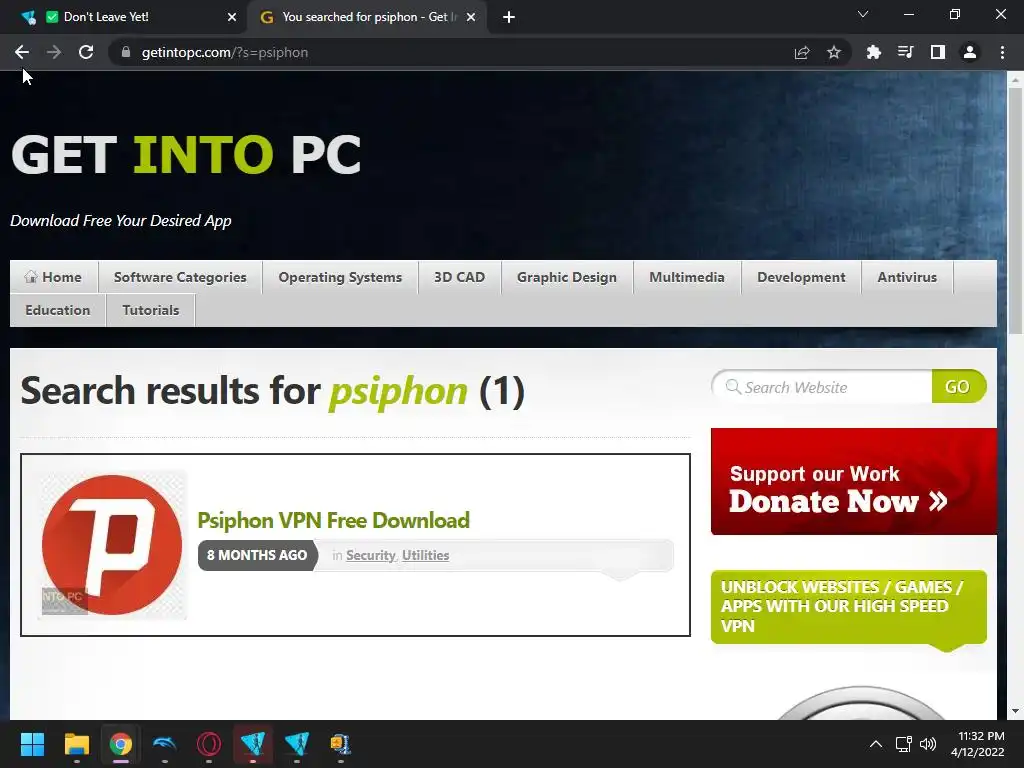Open the network status tray icon

click(x=903, y=744)
